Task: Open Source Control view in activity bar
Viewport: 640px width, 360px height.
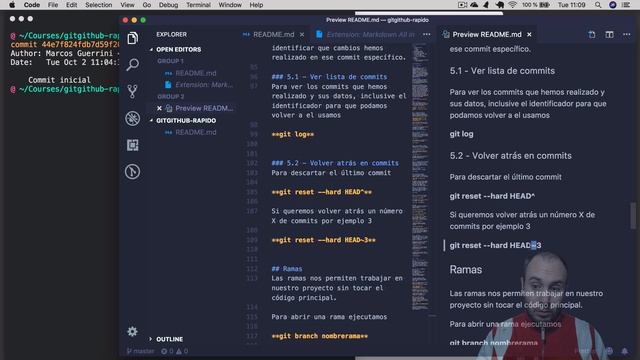Action: 132,91
